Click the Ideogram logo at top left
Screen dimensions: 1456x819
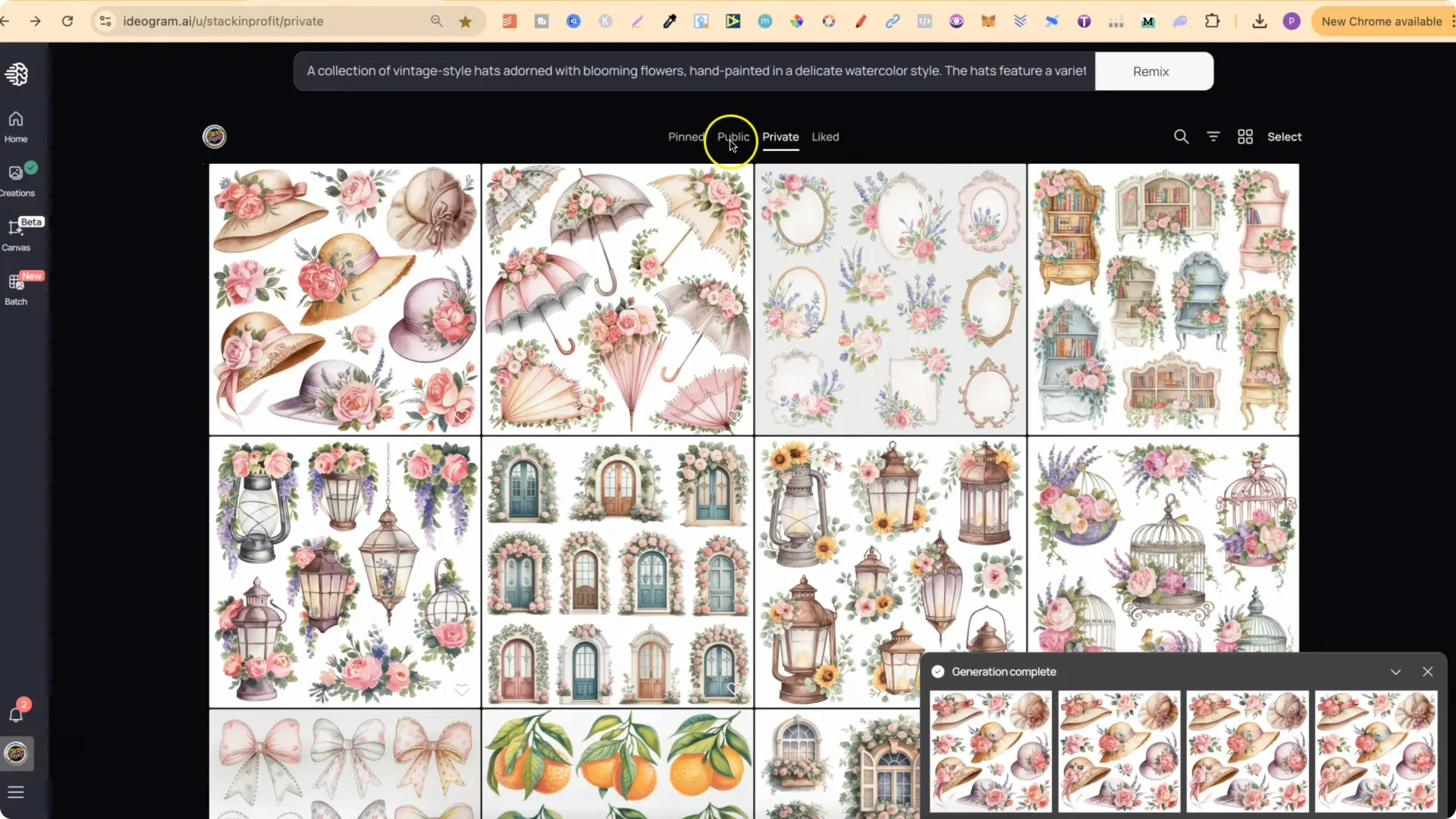[x=17, y=74]
